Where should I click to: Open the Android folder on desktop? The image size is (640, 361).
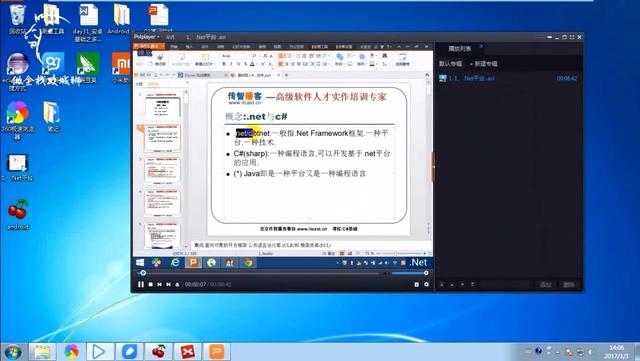click(121, 19)
